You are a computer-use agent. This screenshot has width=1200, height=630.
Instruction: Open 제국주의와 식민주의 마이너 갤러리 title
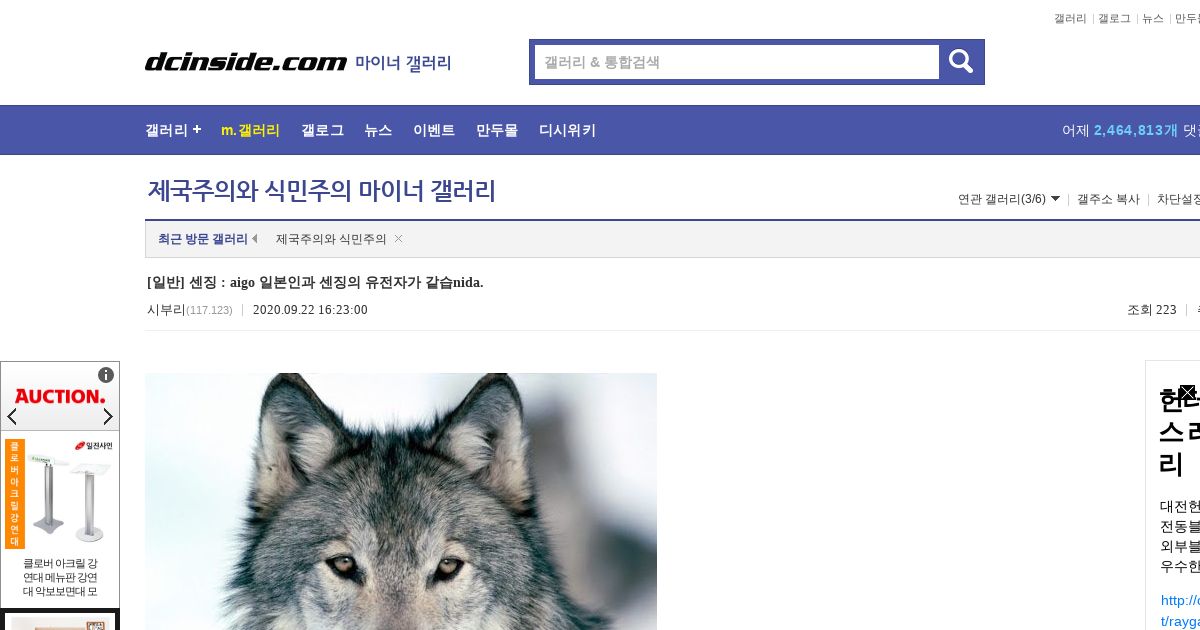point(322,191)
